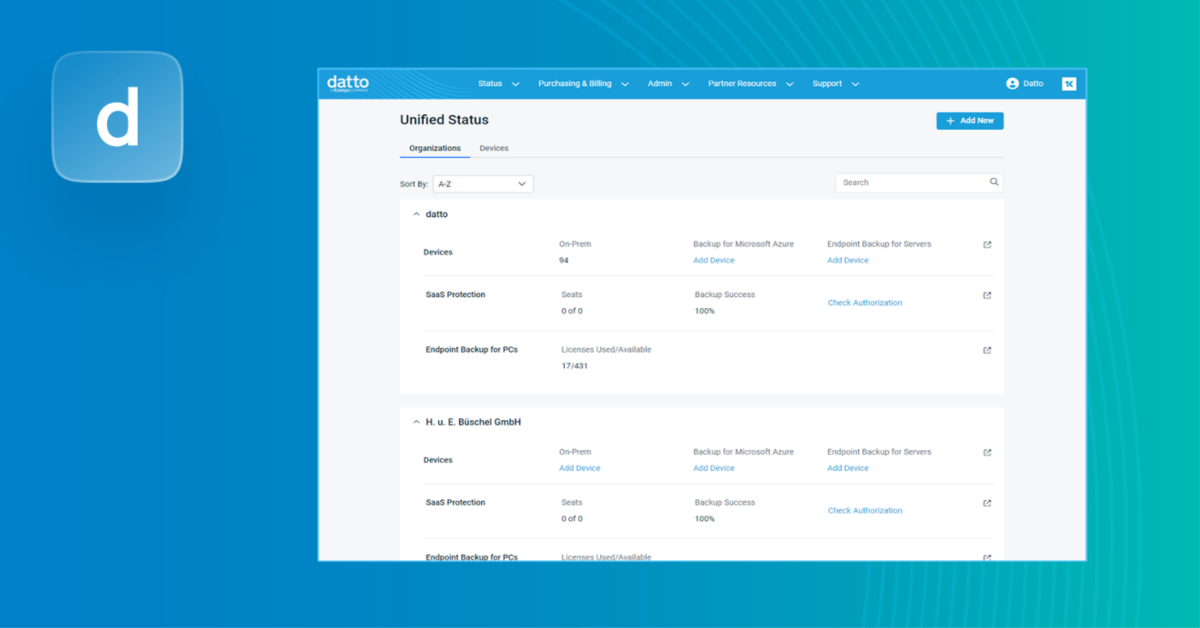Select the Organizations tab
This screenshot has height=628, width=1200.
coord(435,148)
